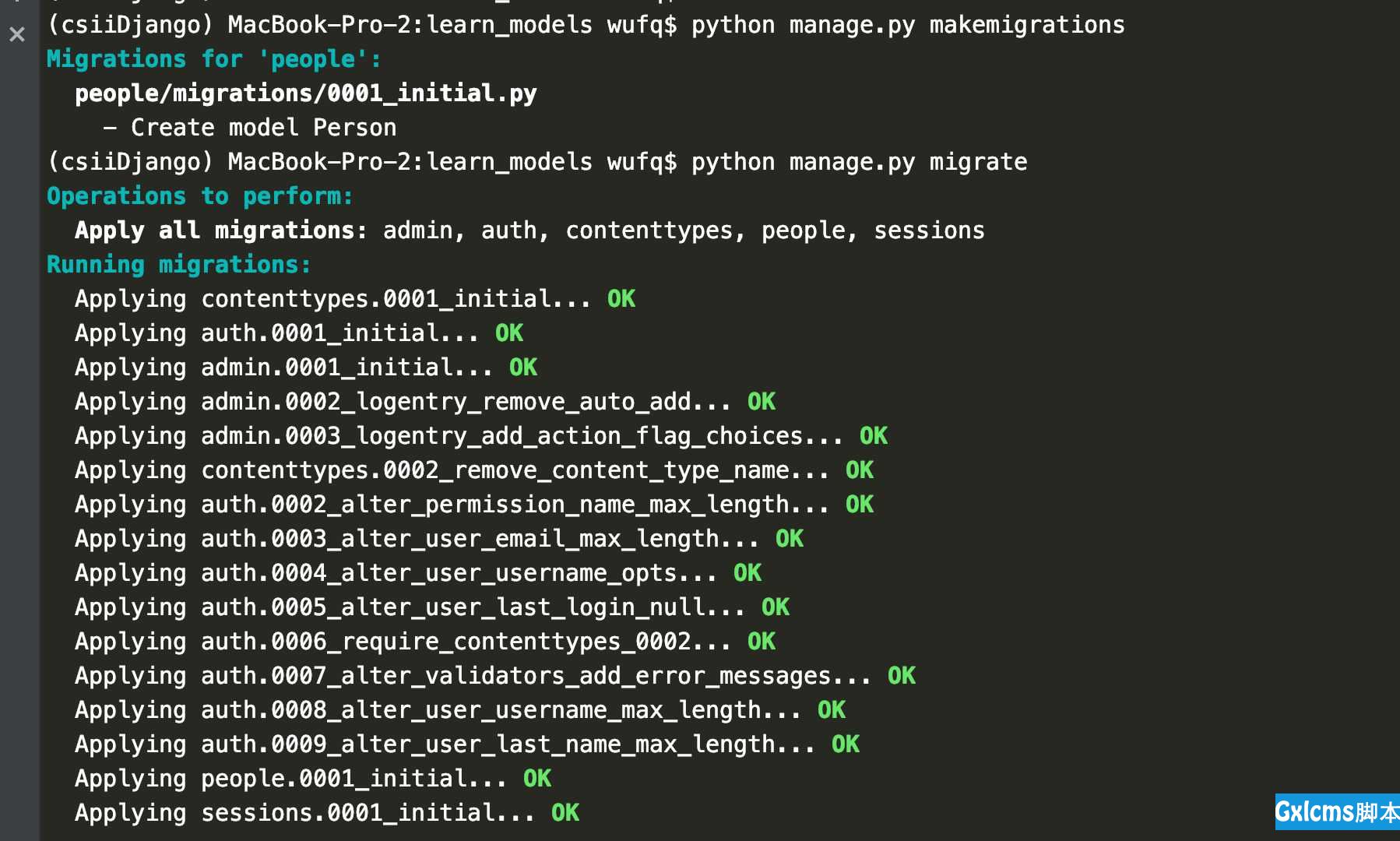Viewport: 1400px width, 841px height.
Task: Click 'contenttypes.0002_remove_content_type_name' line
Action: click(x=474, y=470)
